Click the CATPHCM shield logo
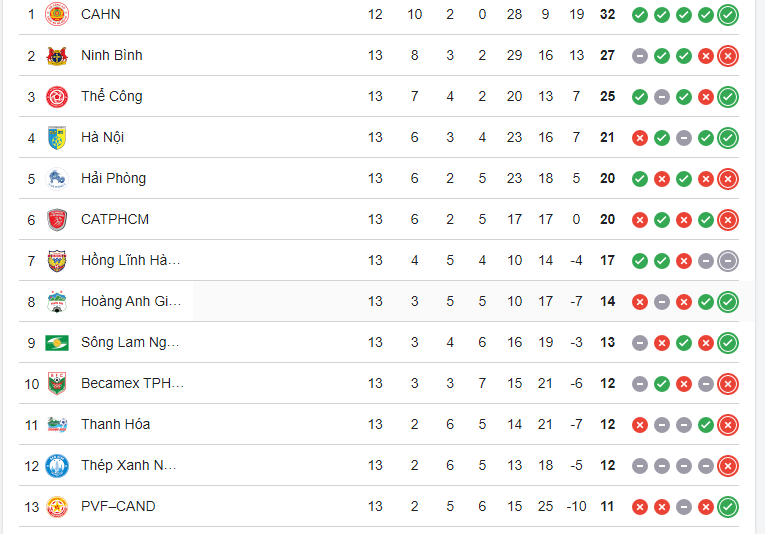765x534 pixels. [x=57, y=219]
